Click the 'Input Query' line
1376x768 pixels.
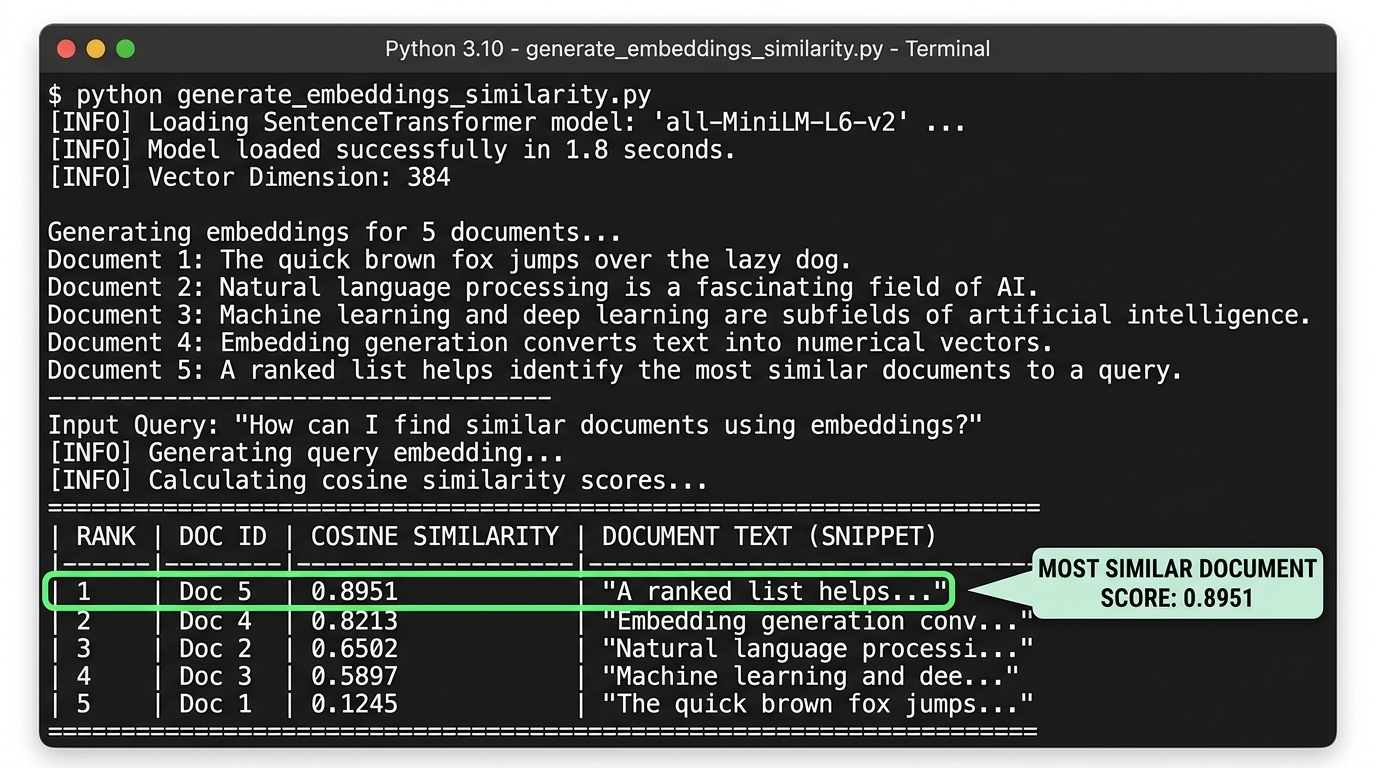click(515, 425)
